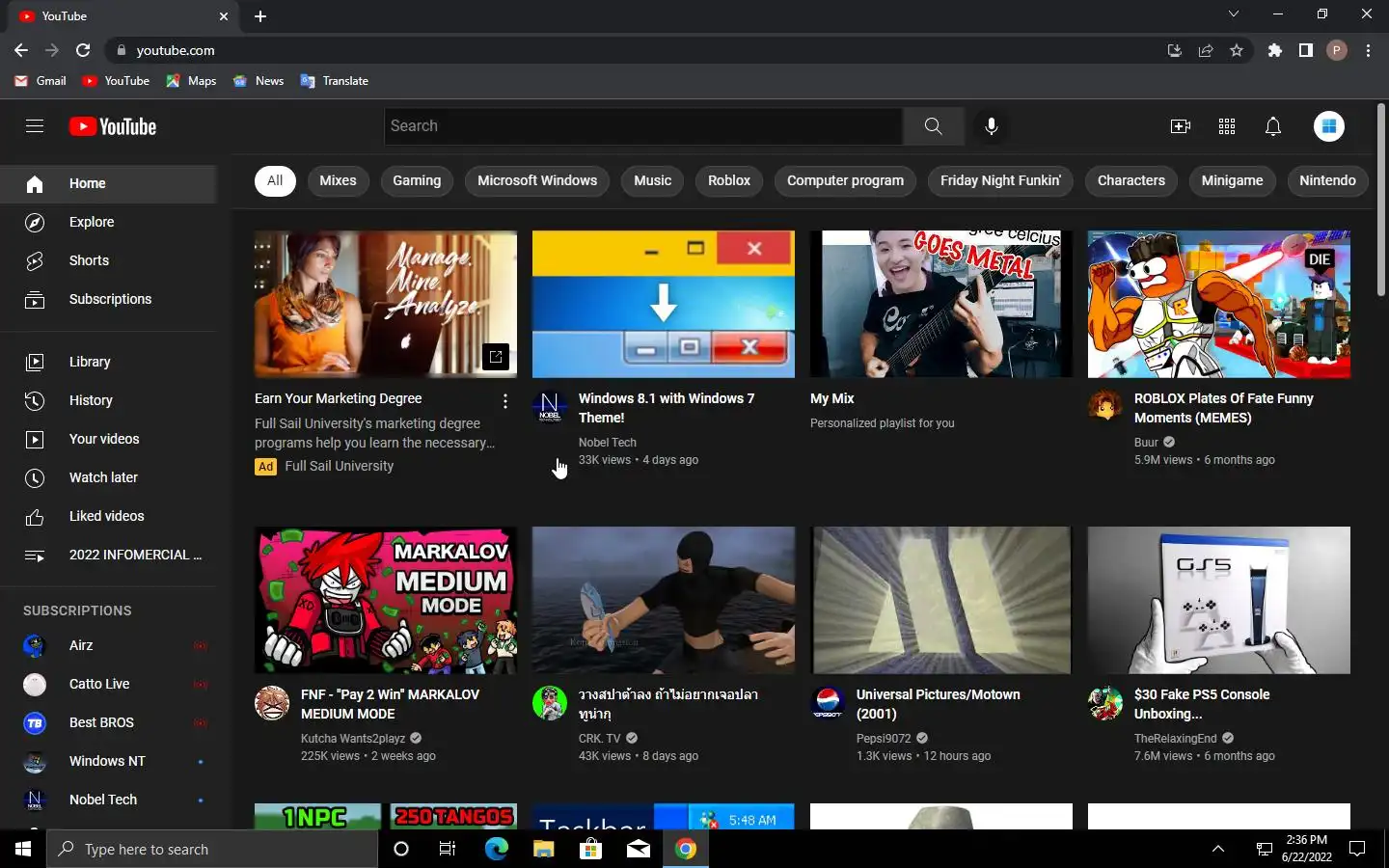
Task: Open the Earn Your Marketing Degree ad thumbnail
Action: [x=386, y=304]
